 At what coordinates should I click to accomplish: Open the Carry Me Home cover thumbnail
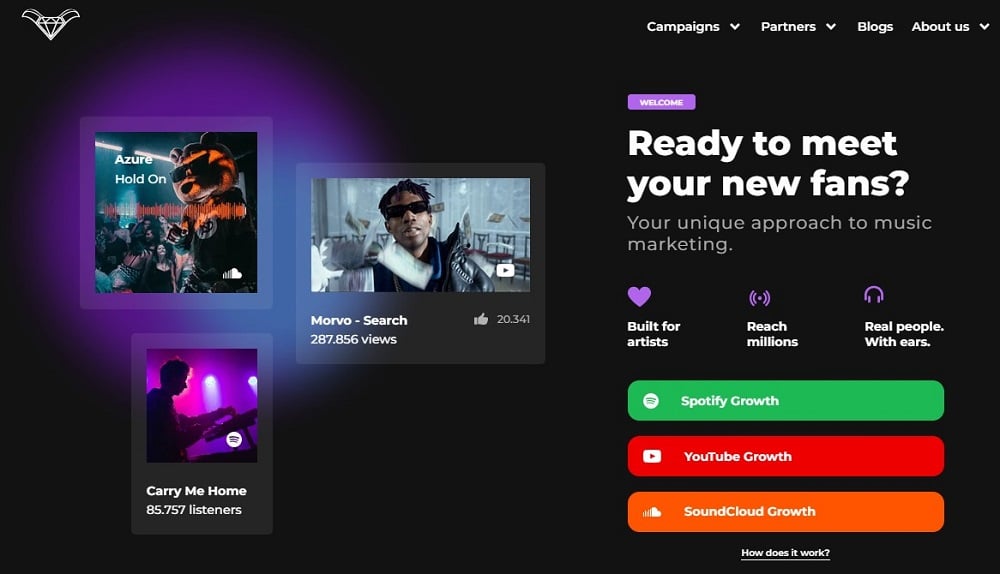click(x=202, y=405)
